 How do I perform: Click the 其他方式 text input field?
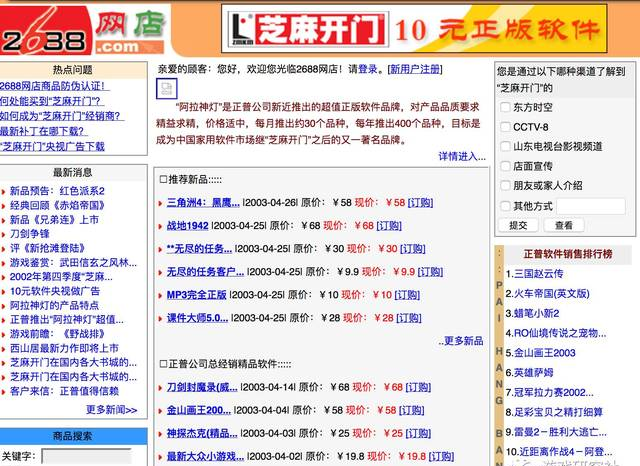click(591, 206)
